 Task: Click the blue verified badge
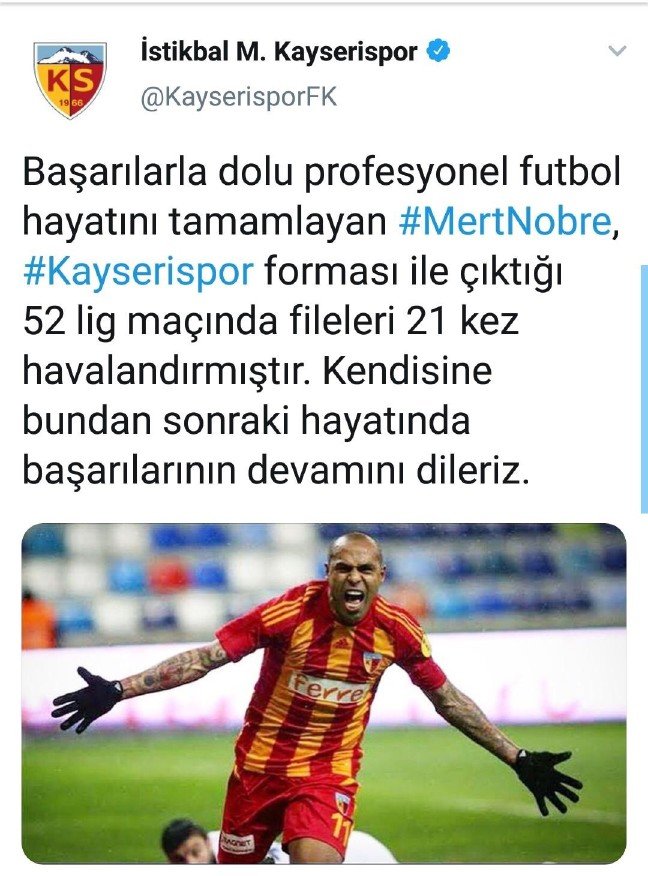pyautogui.click(x=439, y=51)
